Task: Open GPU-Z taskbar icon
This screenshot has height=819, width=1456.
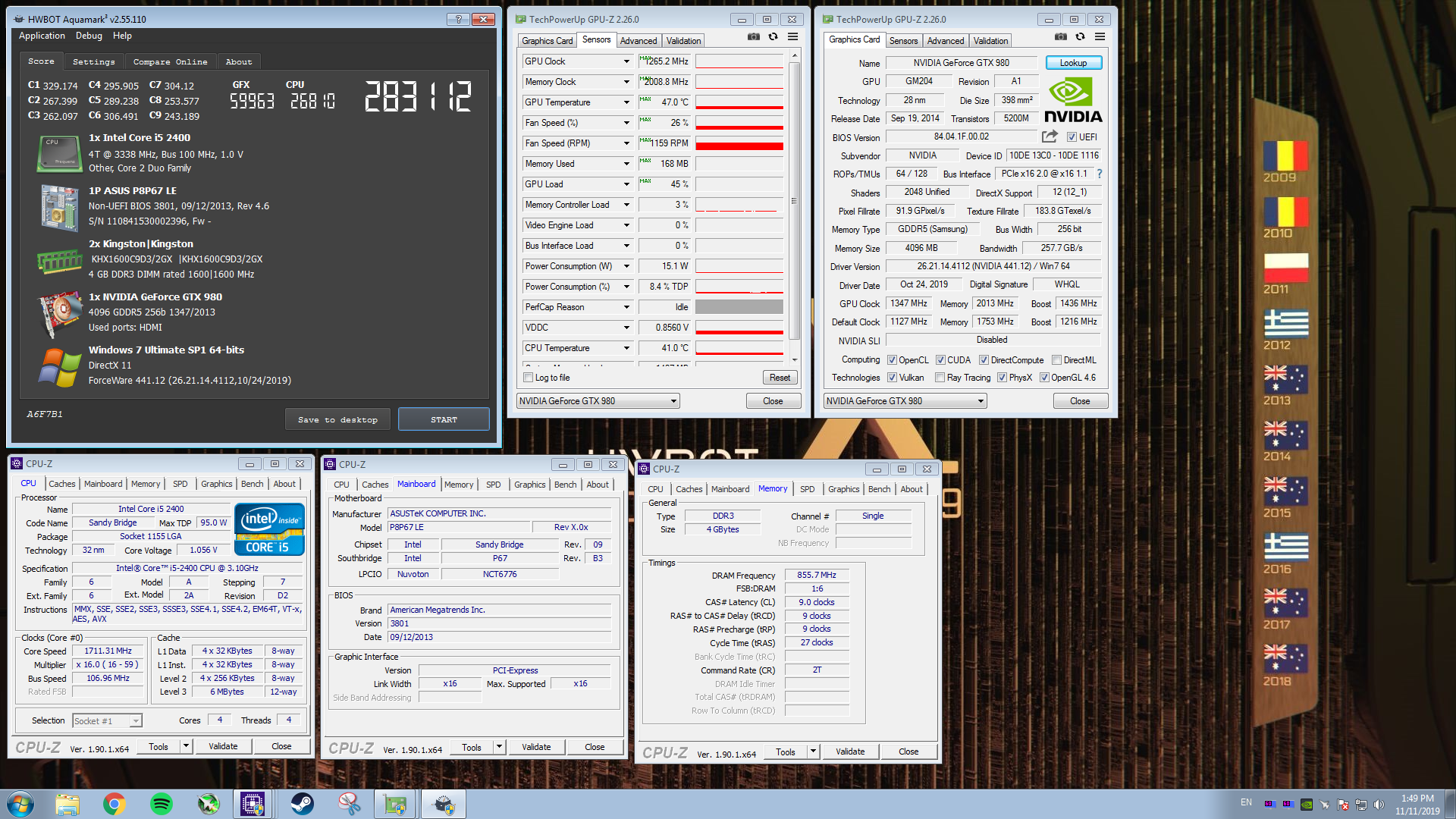Action: pos(397,804)
